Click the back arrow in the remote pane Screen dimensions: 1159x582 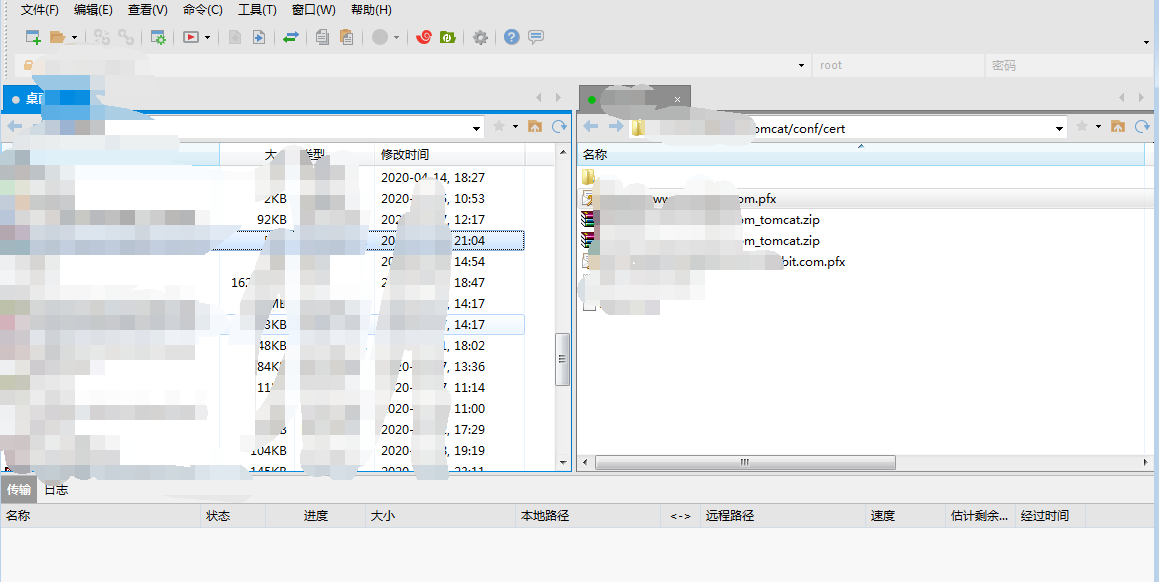[x=590, y=127]
